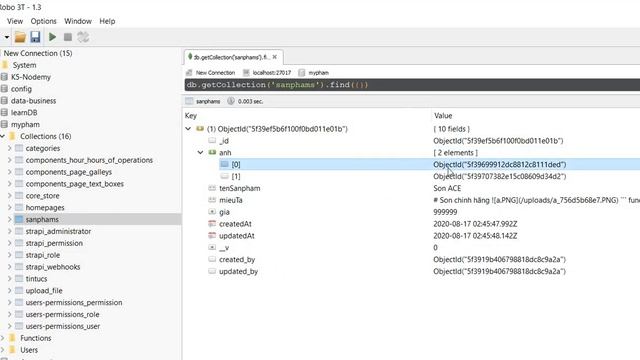Select New Connection (15) in tree

[38, 53]
